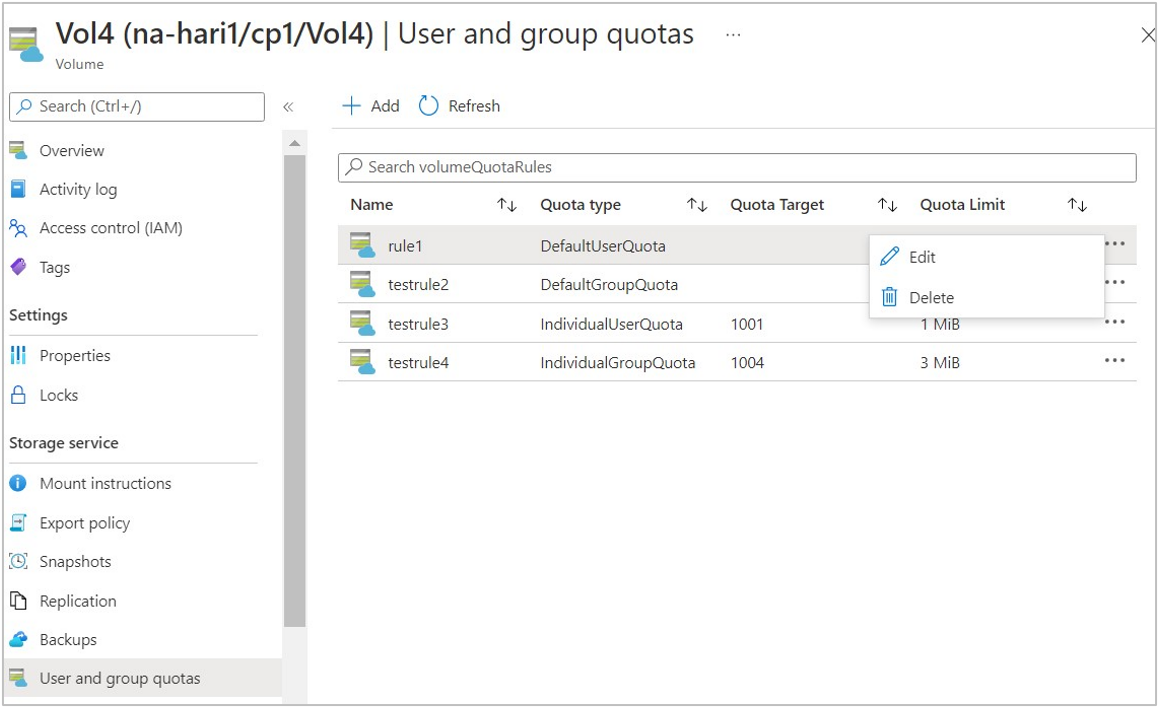Click the Overview sidebar icon
The image size is (1158, 708).
coord(18,150)
